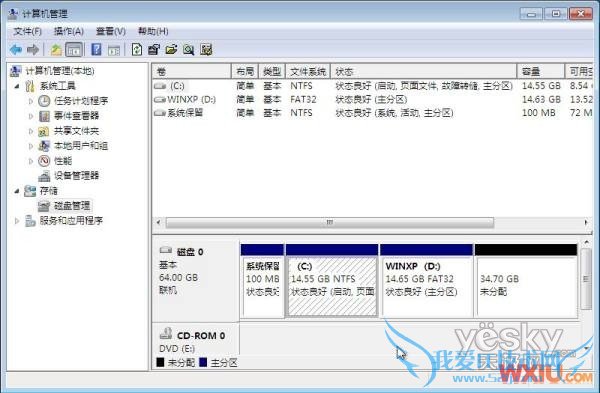Select the 事件查看器 icon

tap(44, 116)
